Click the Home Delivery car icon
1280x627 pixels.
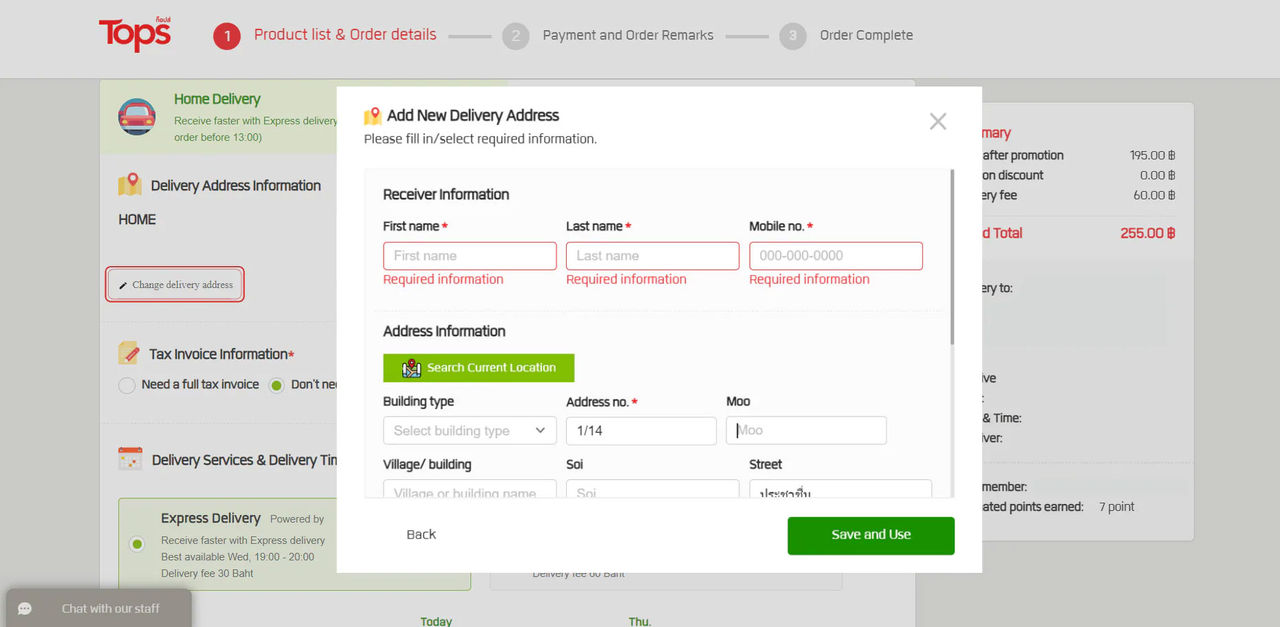point(137,116)
